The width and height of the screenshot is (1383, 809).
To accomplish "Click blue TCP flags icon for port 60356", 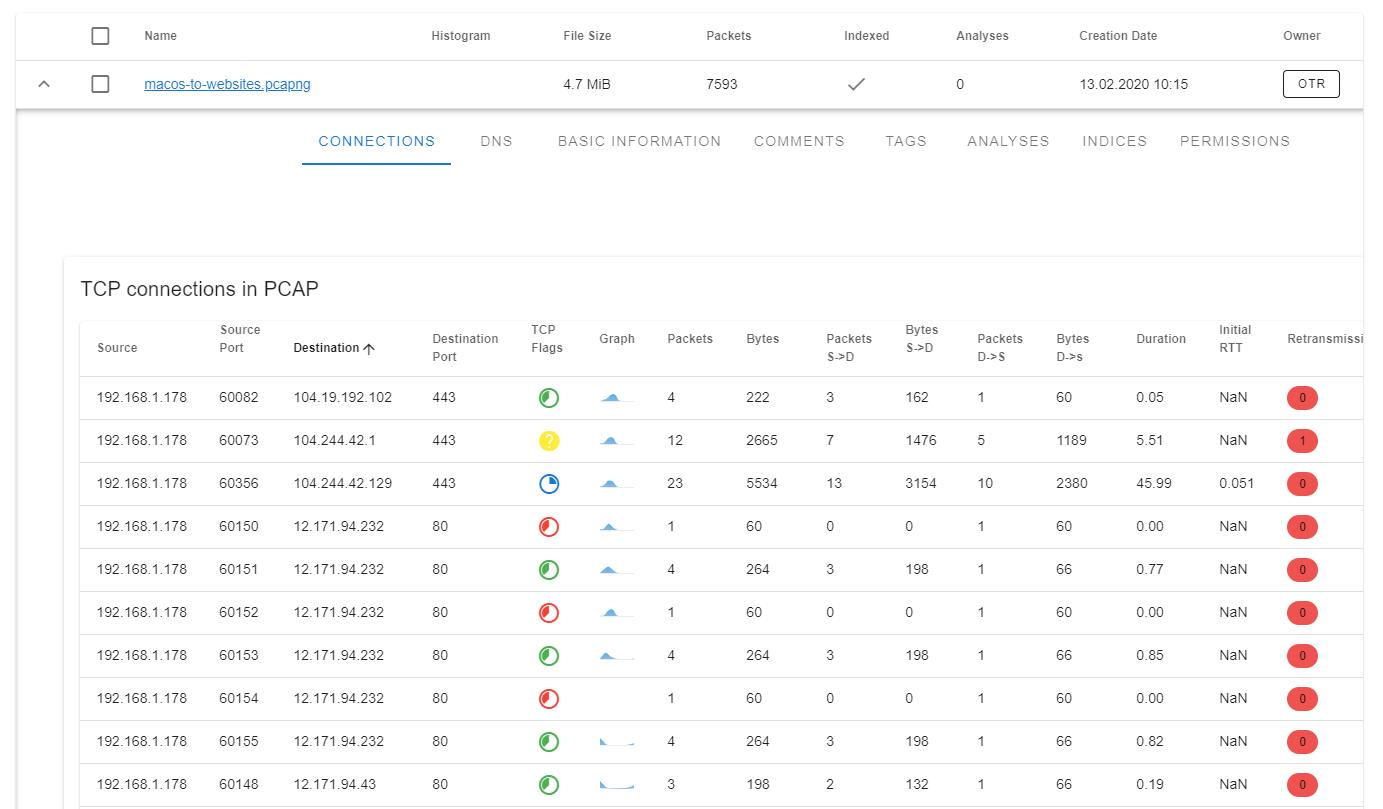I will (548, 484).
